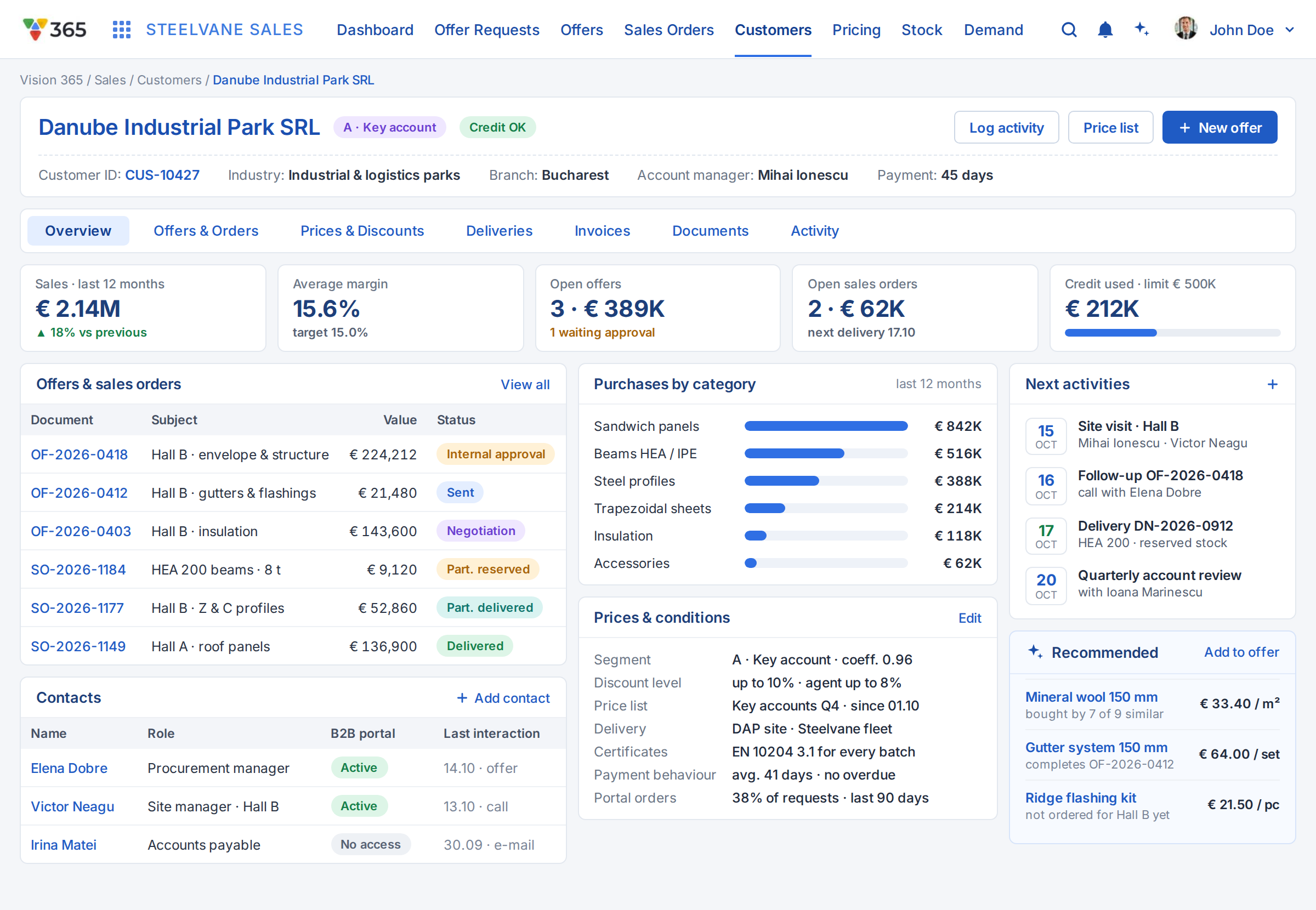Edit Prices & conditions
The width and height of the screenshot is (1316, 910).
tap(969, 618)
